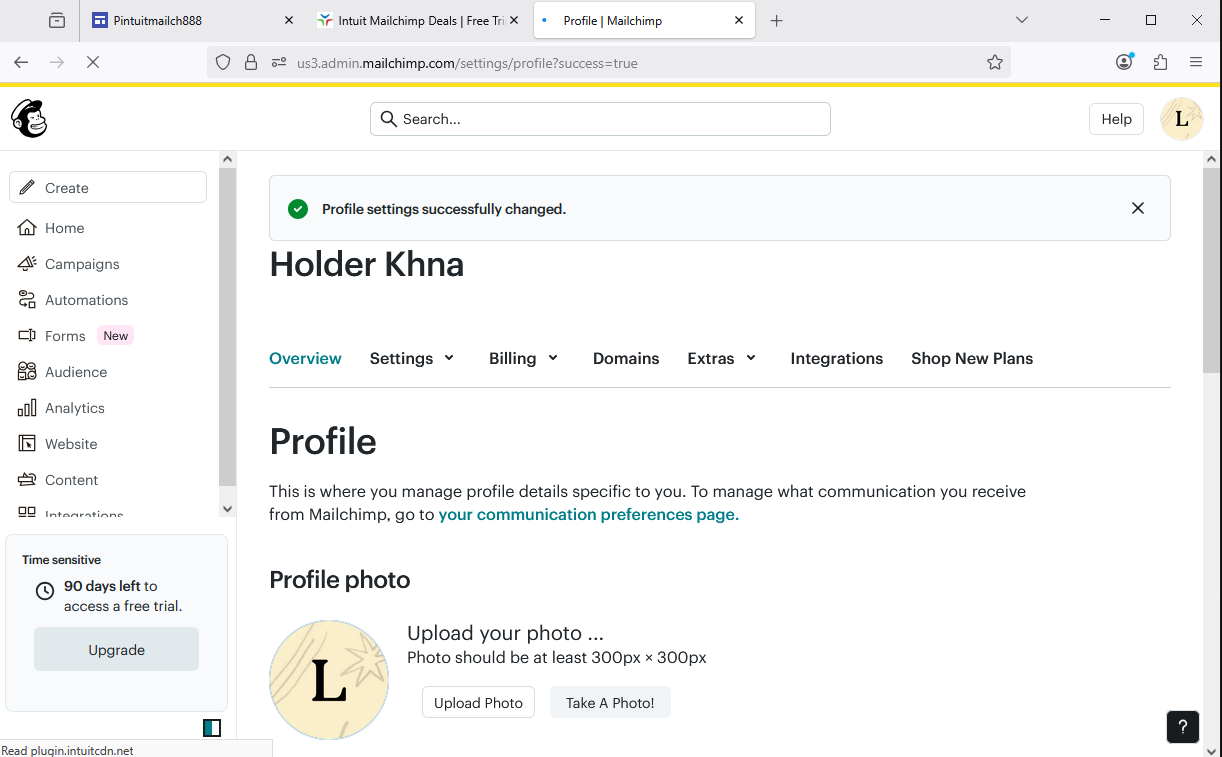1222x757 pixels.
Task: Click the Upload Photo button
Action: (478, 703)
